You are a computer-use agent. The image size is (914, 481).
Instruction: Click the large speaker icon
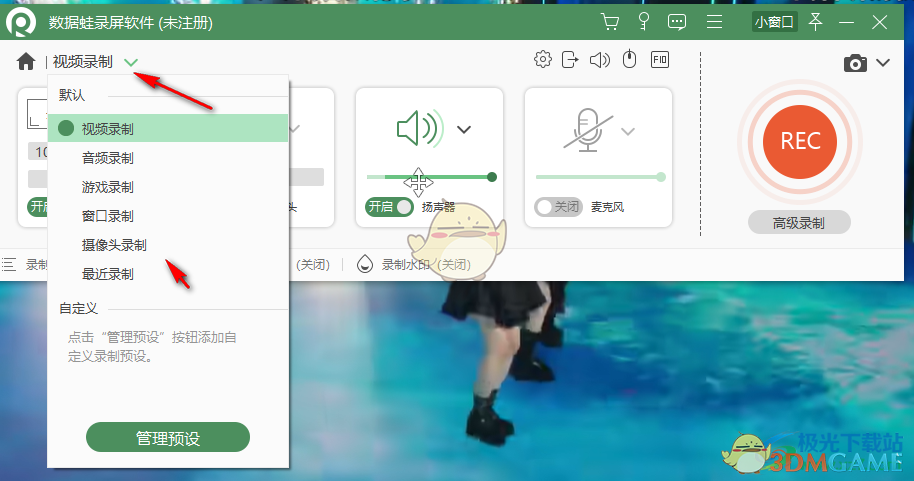[x=420, y=128]
